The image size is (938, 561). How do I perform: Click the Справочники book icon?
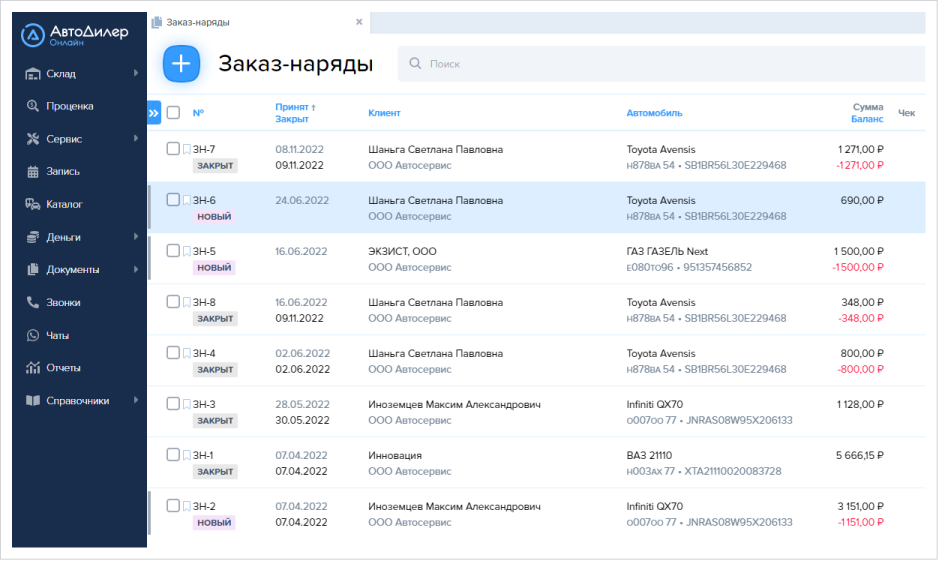click(33, 400)
